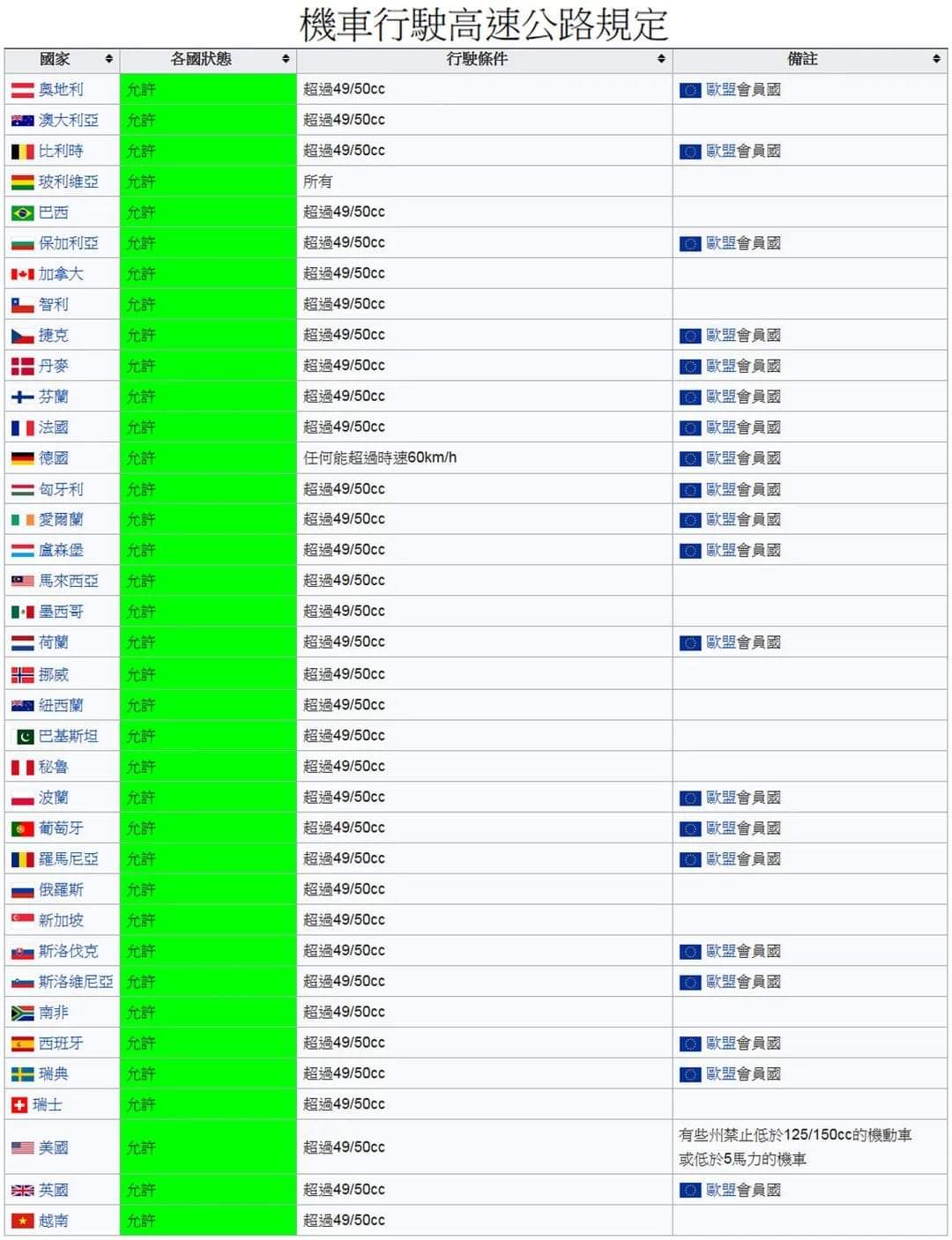The height and width of the screenshot is (1240, 952).
Task: Click the Austria flag icon
Action: (x=22, y=90)
